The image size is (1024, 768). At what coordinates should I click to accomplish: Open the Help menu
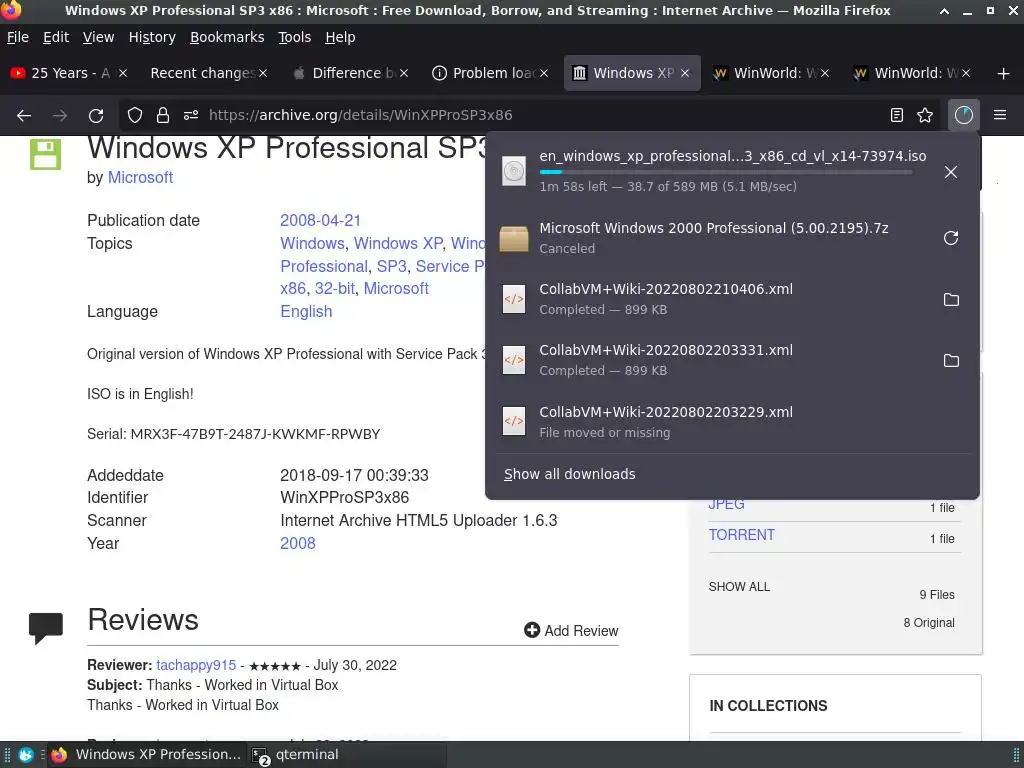coord(340,37)
